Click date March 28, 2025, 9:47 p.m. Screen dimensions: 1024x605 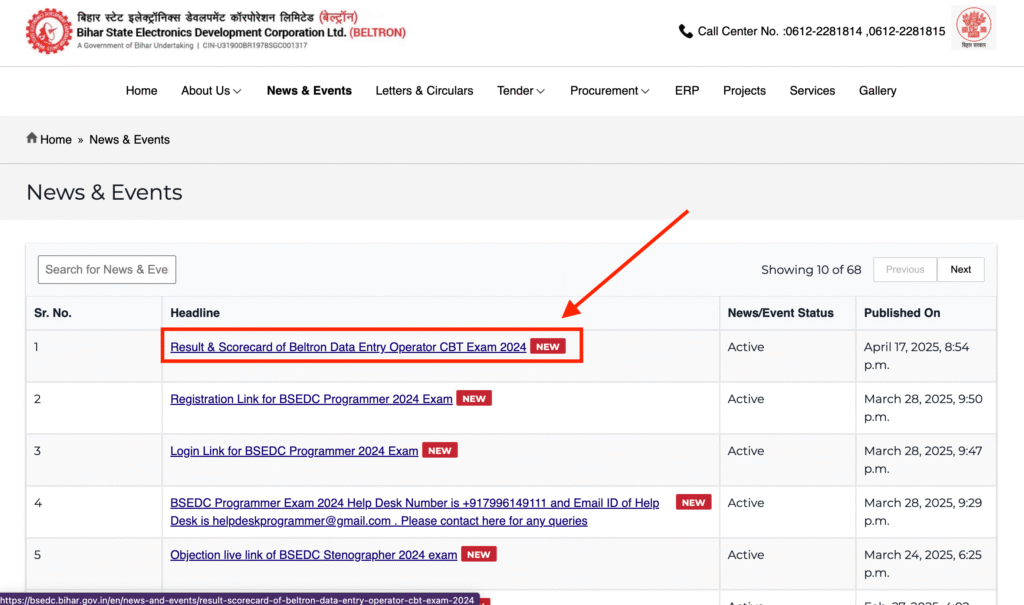923,460
